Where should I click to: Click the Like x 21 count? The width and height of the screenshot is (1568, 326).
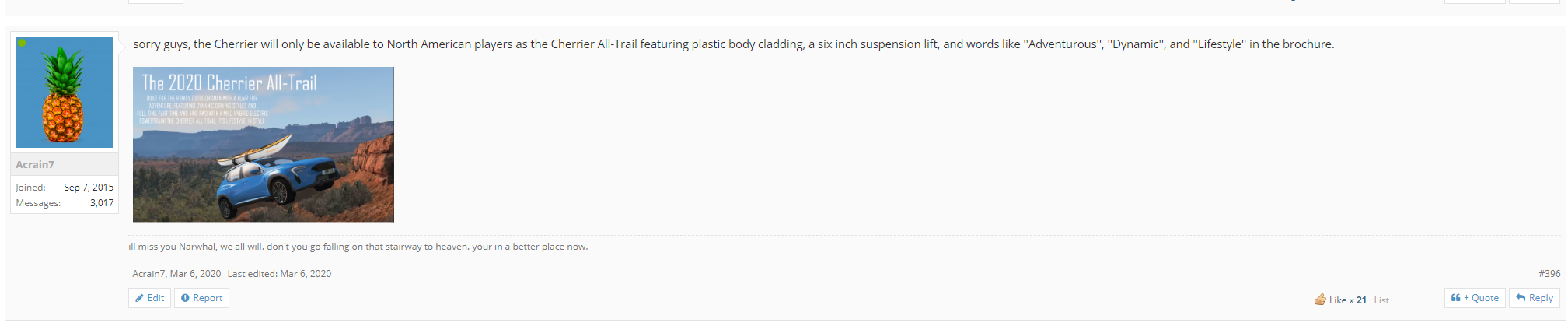pos(1348,300)
